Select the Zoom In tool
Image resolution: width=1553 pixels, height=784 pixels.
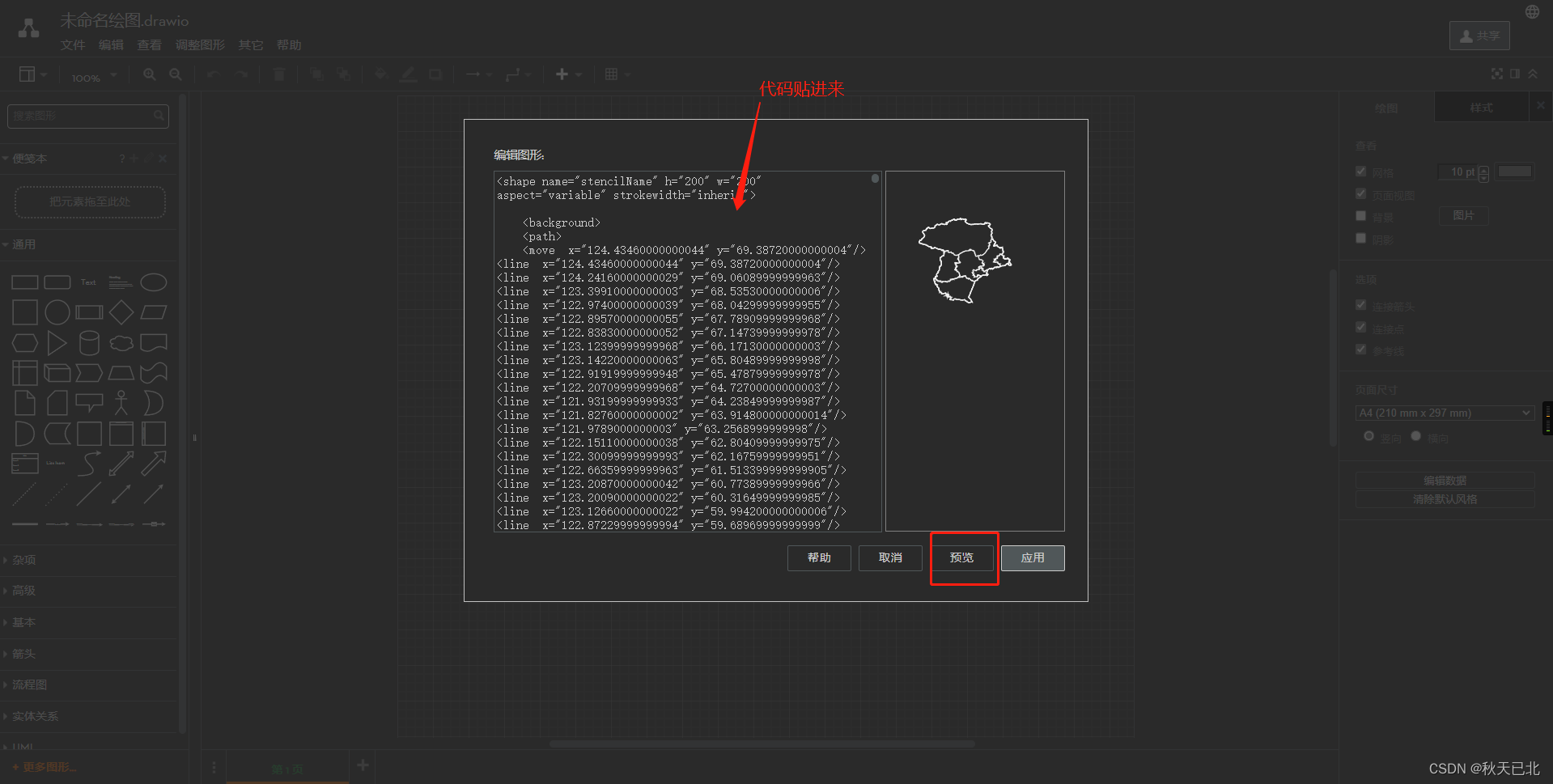(149, 74)
